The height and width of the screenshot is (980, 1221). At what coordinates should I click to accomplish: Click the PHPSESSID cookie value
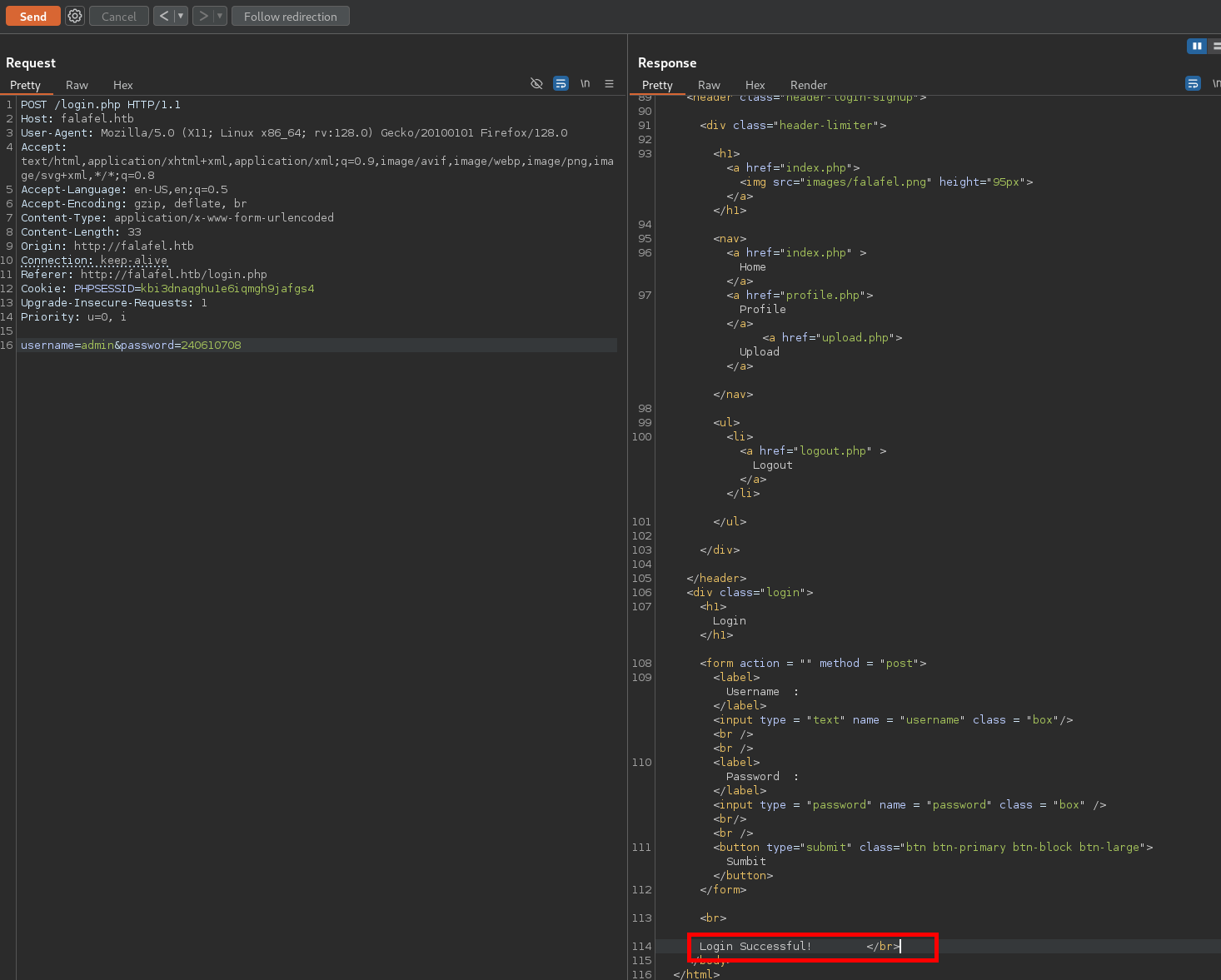click(x=227, y=288)
